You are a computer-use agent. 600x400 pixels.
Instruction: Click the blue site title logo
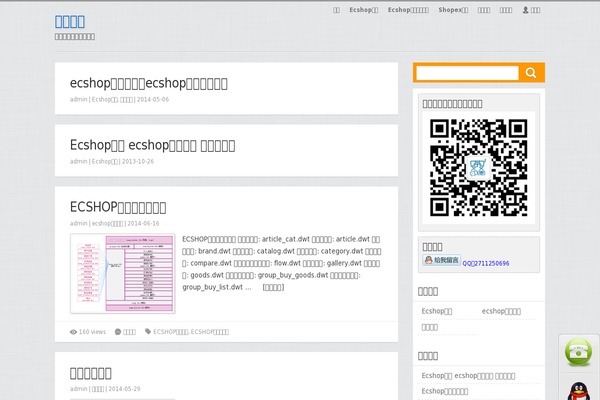coord(70,21)
